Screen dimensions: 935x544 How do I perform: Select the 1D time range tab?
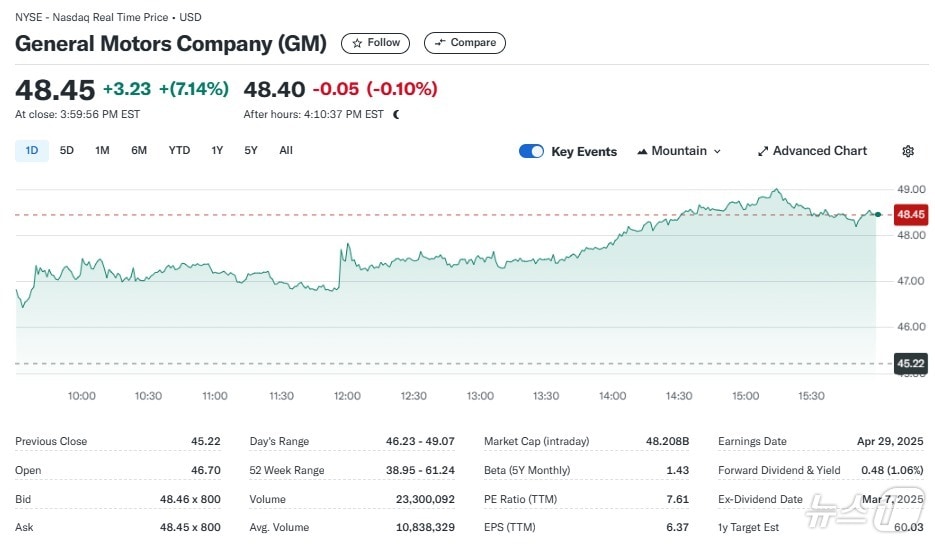click(32, 151)
